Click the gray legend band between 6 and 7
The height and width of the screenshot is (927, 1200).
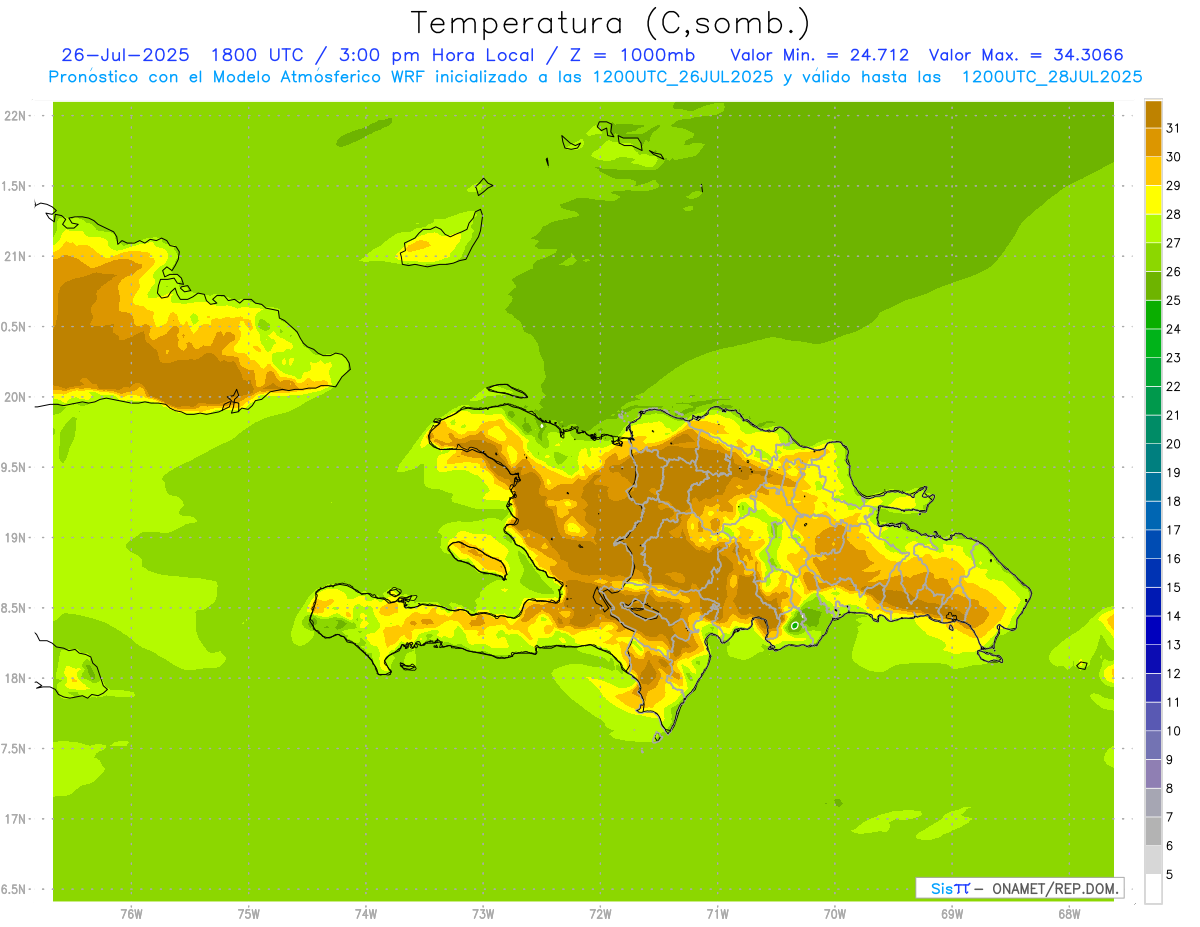pos(1153,831)
